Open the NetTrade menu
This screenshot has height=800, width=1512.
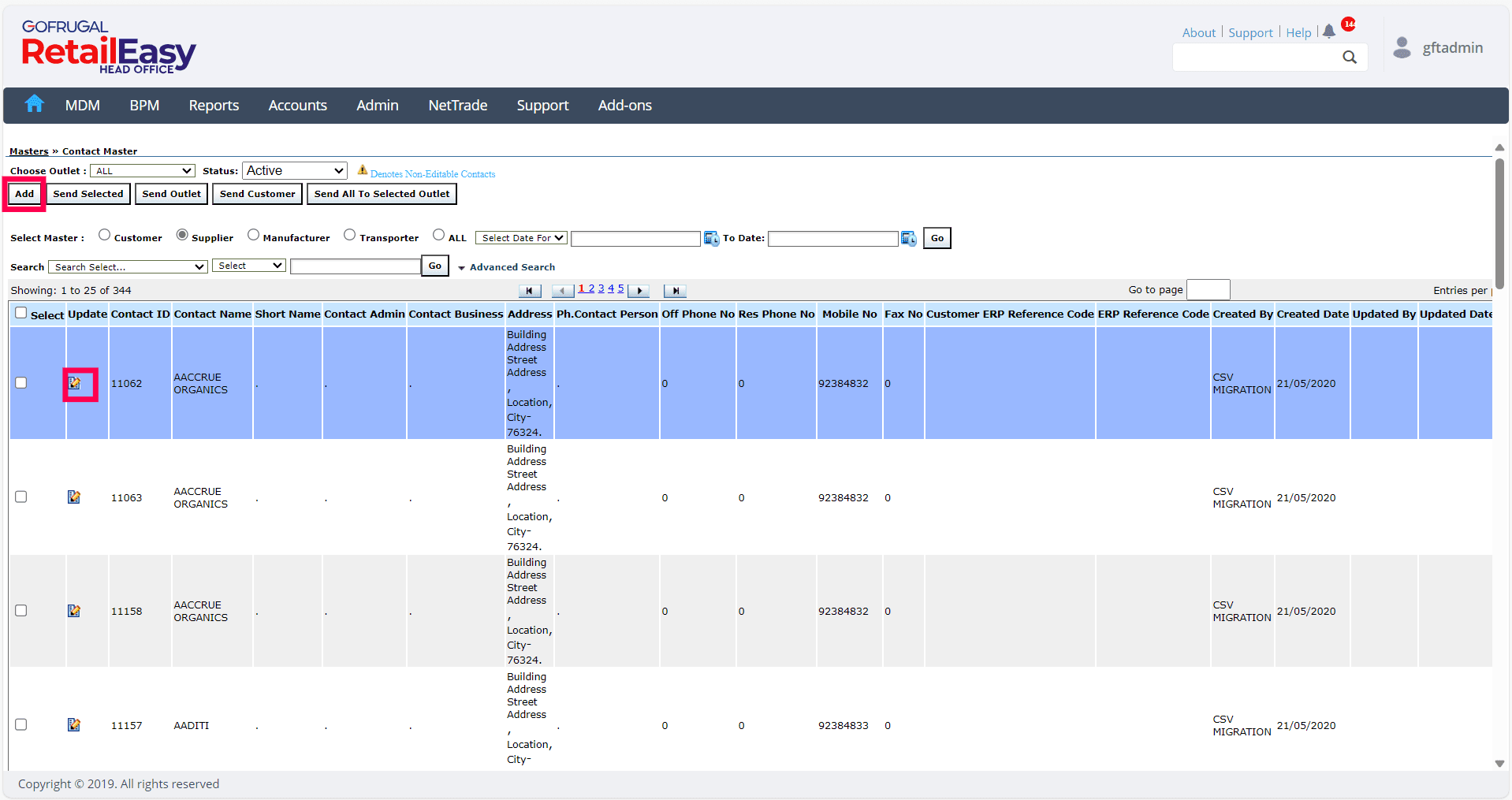pos(457,106)
